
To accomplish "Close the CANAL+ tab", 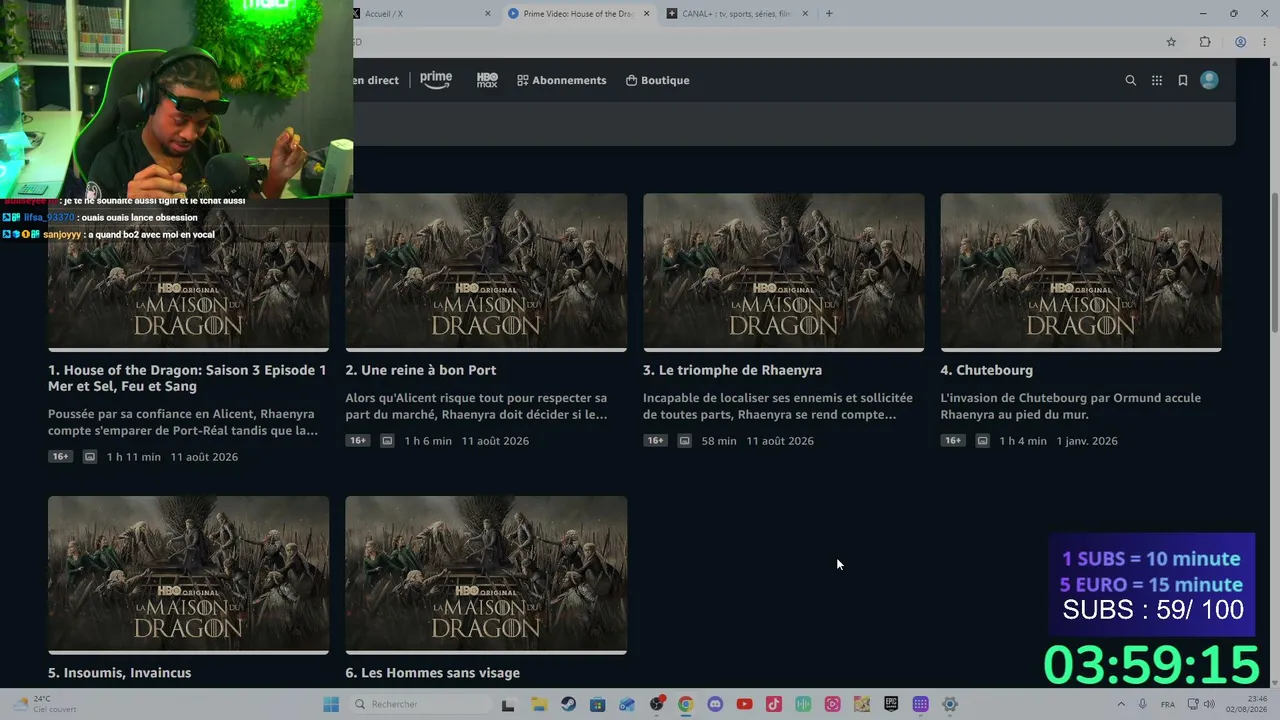I will pyautogui.click(x=805, y=14).
